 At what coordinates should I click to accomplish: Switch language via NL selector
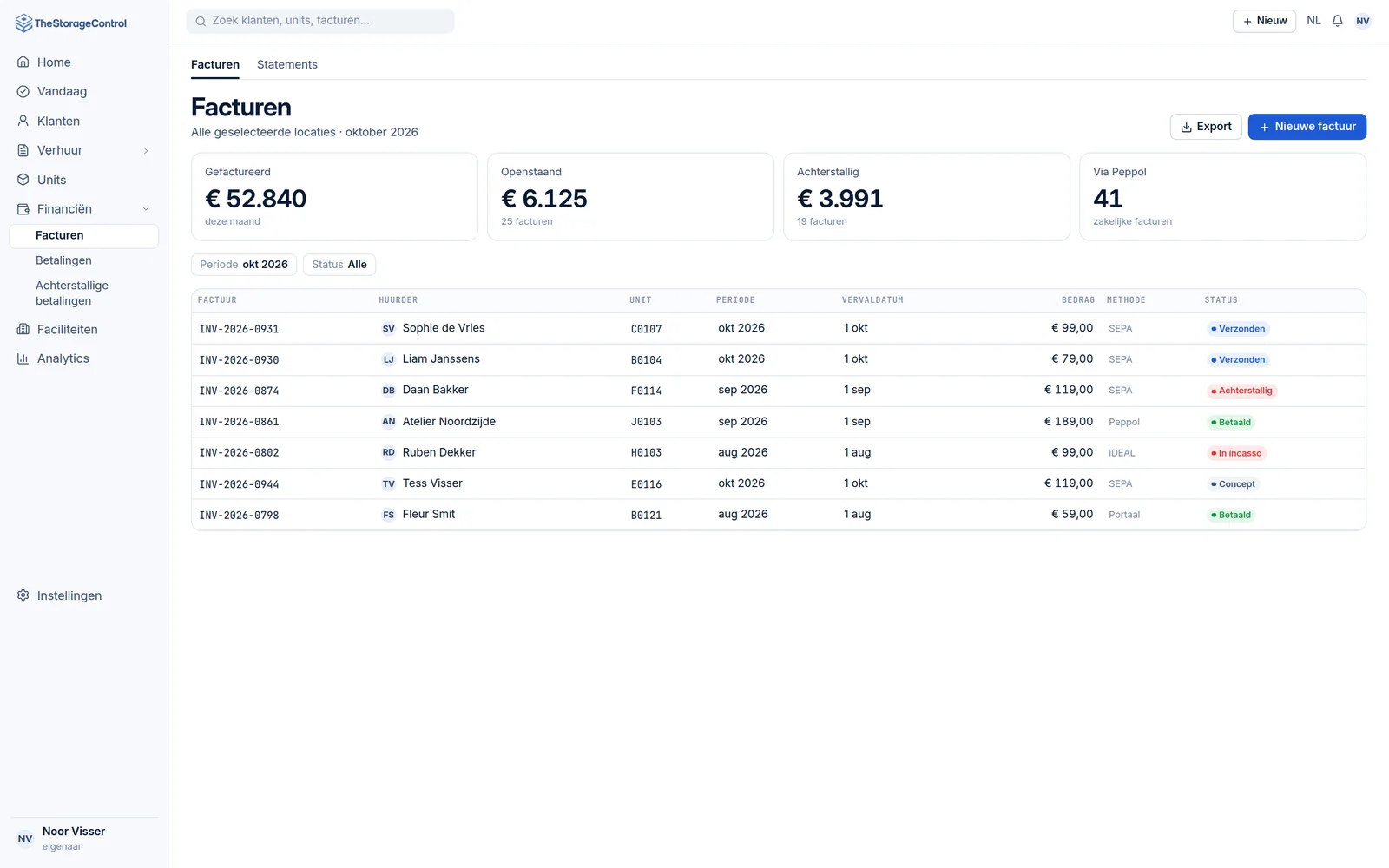pos(1313,21)
